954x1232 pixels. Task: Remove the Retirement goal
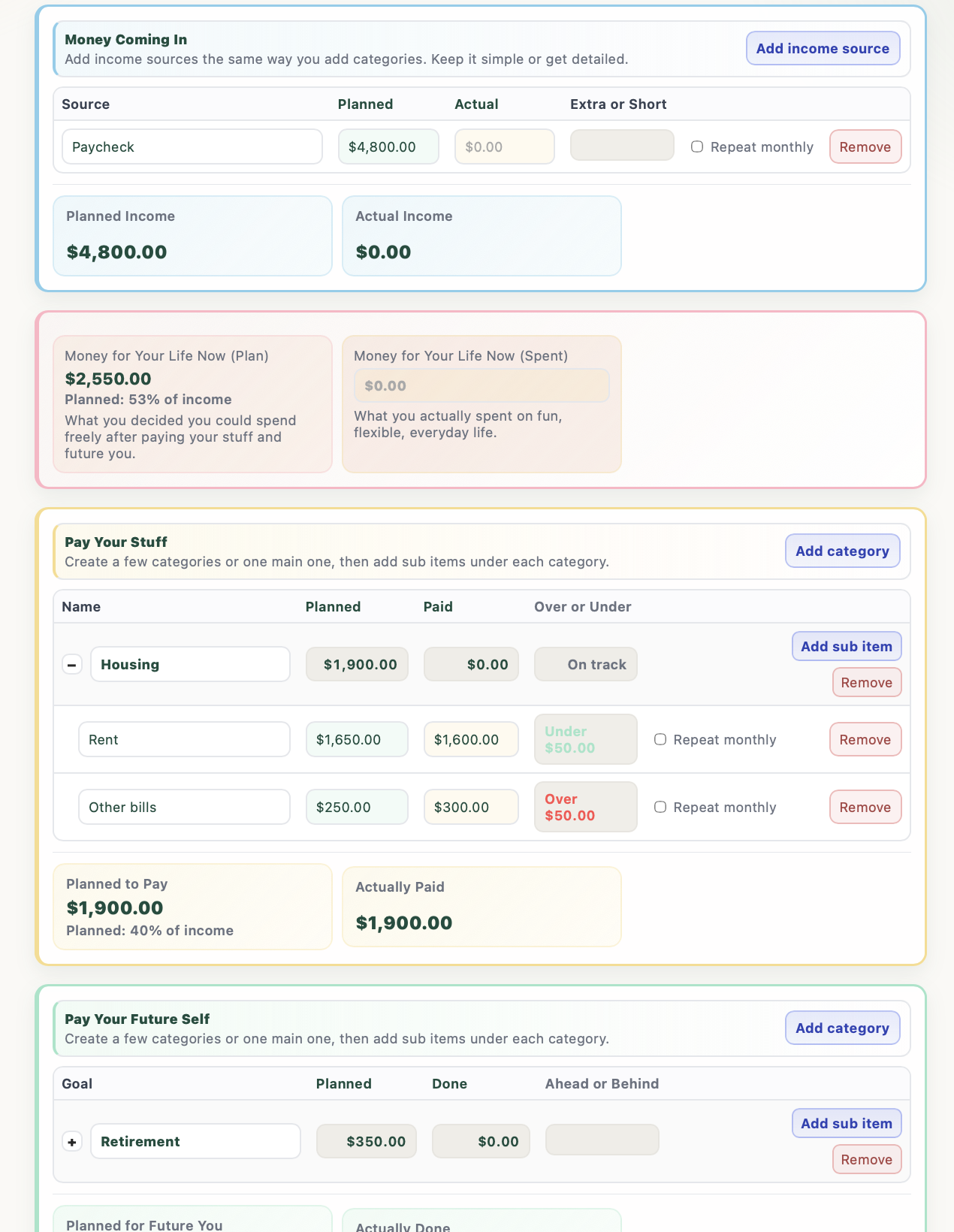coord(866,1159)
